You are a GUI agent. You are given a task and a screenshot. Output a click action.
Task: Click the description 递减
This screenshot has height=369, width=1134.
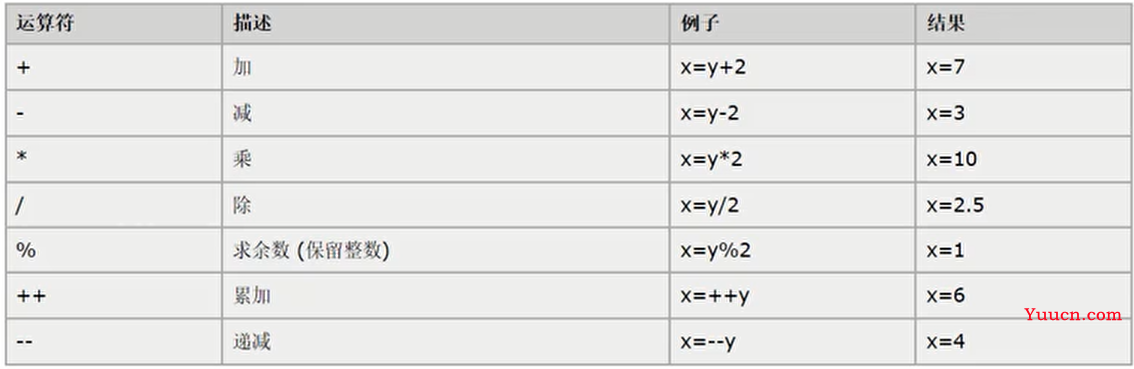pos(252,341)
